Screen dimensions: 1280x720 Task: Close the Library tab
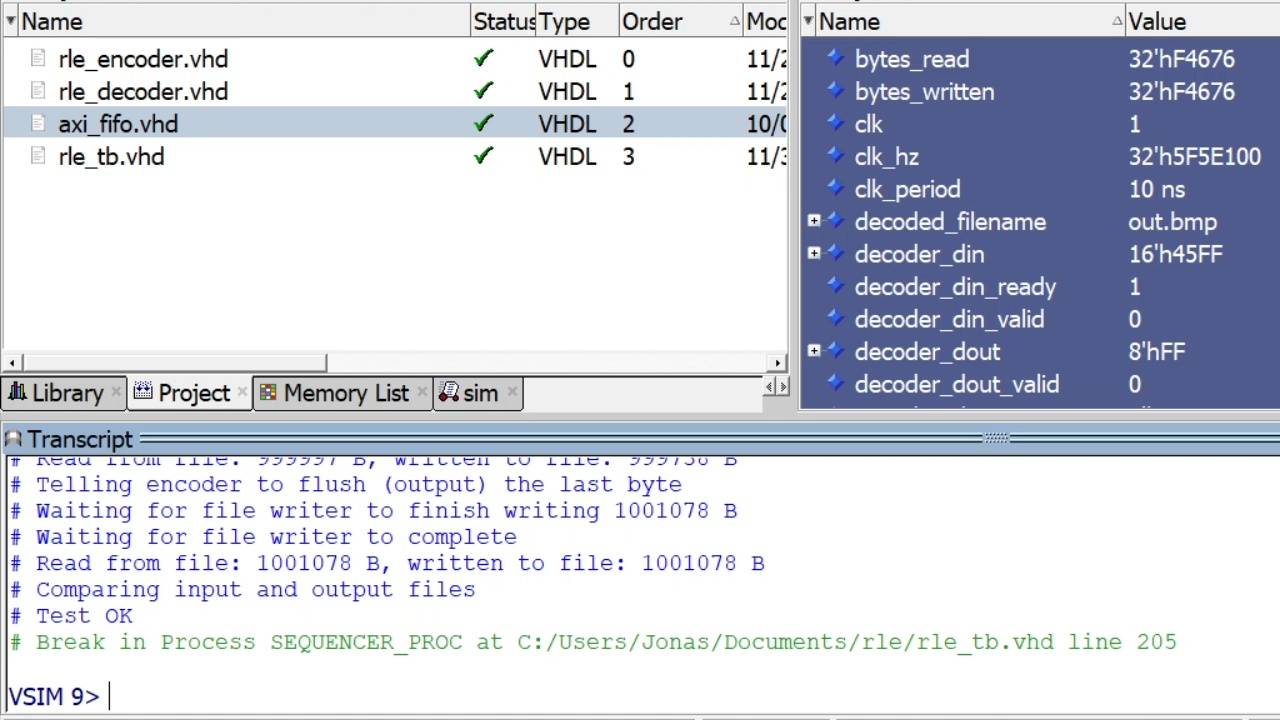pos(116,393)
